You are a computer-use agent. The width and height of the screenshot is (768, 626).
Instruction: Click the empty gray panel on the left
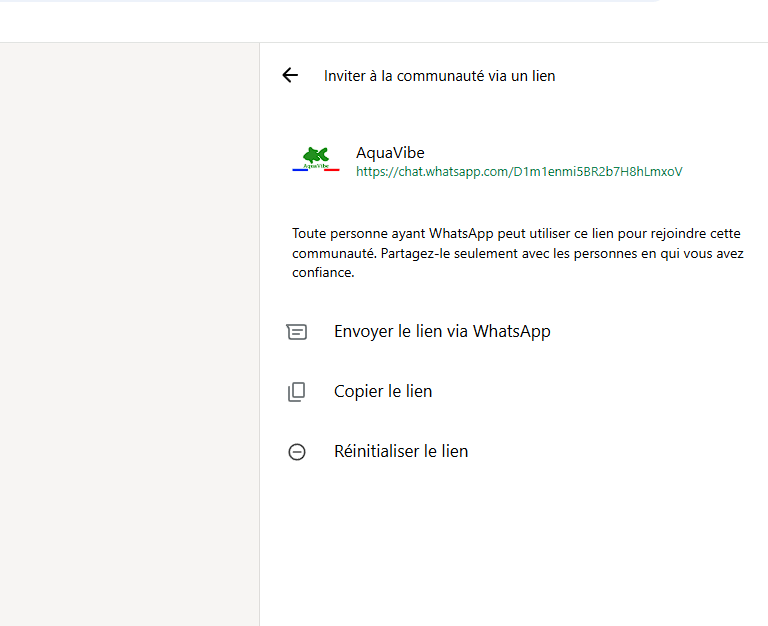pyautogui.click(x=129, y=334)
